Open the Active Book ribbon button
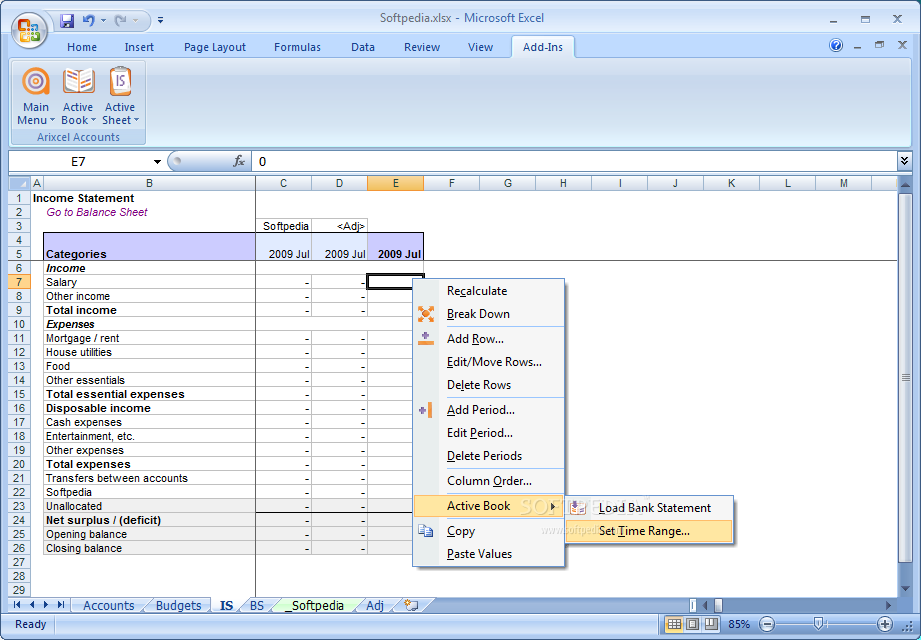 pyautogui.click(x=78, y=96)
